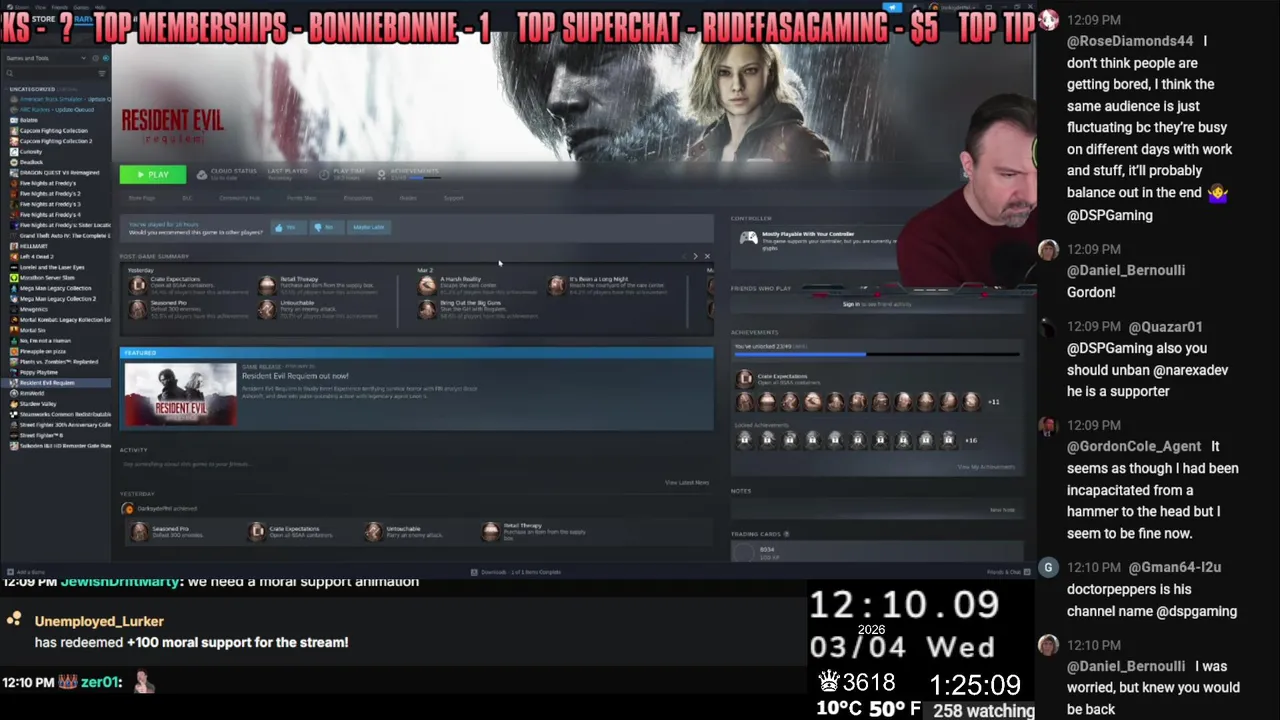Open the 'Resident Evil Requiem out now!' headline

point(295,376)
